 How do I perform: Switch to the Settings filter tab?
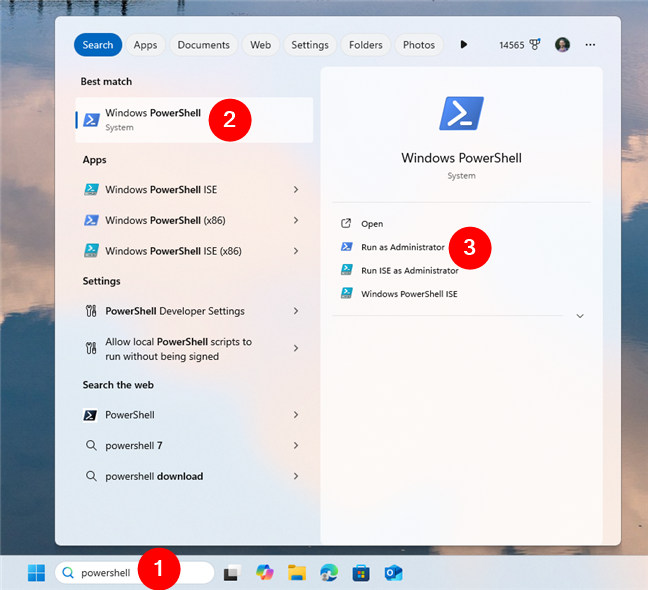coord(310,45)
